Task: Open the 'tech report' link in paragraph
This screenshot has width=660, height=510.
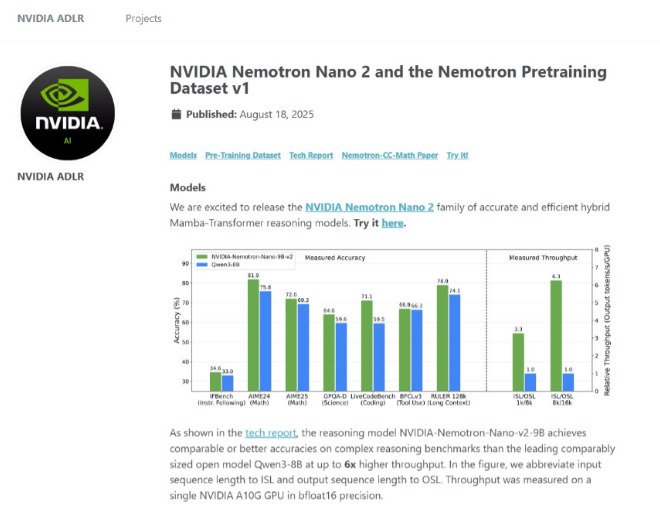Action: (271, 433)
